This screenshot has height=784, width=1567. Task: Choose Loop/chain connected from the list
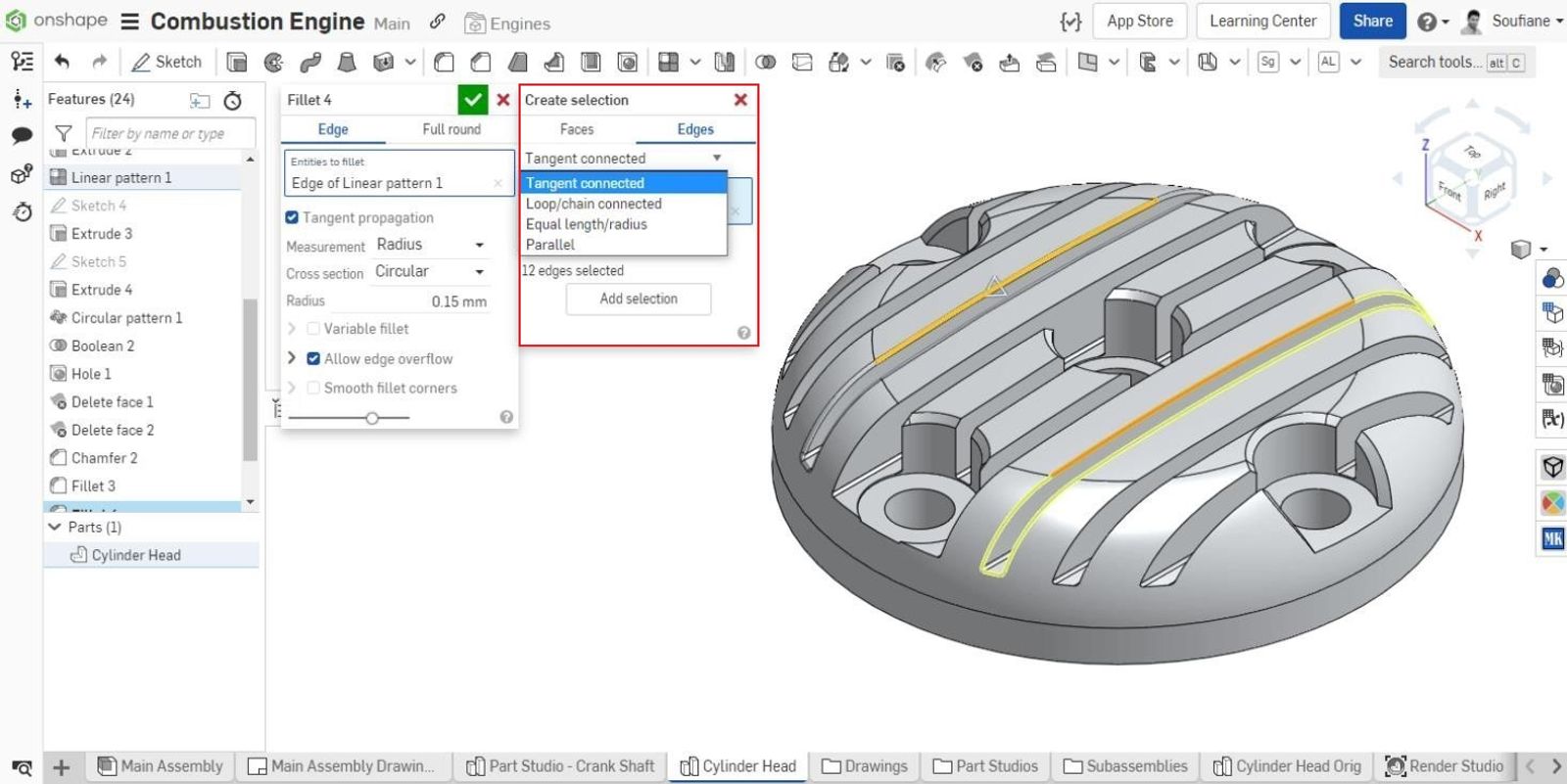coord(594,204)
